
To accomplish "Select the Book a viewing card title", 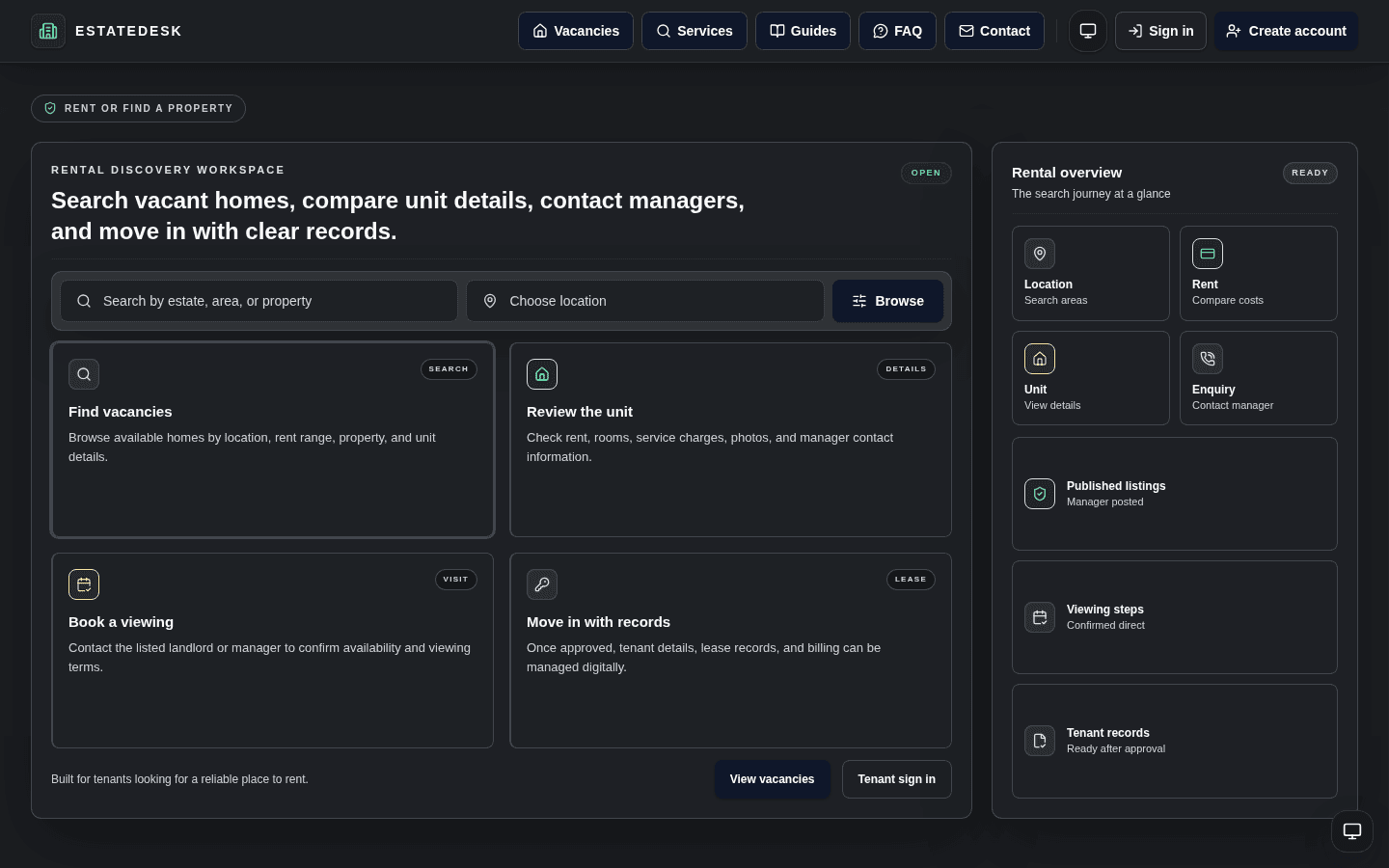I will [x=121, y=622].
